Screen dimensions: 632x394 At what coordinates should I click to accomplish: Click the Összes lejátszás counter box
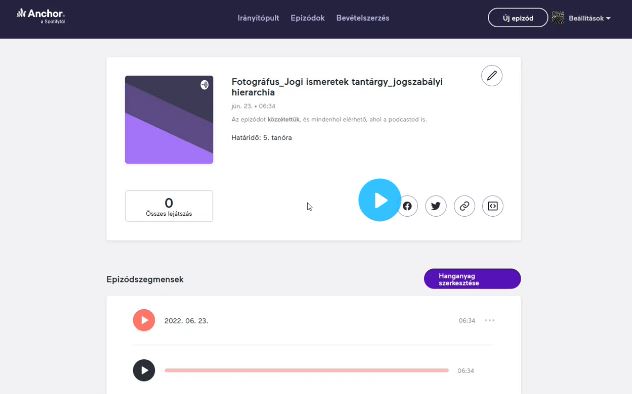[x=169, y=206]
